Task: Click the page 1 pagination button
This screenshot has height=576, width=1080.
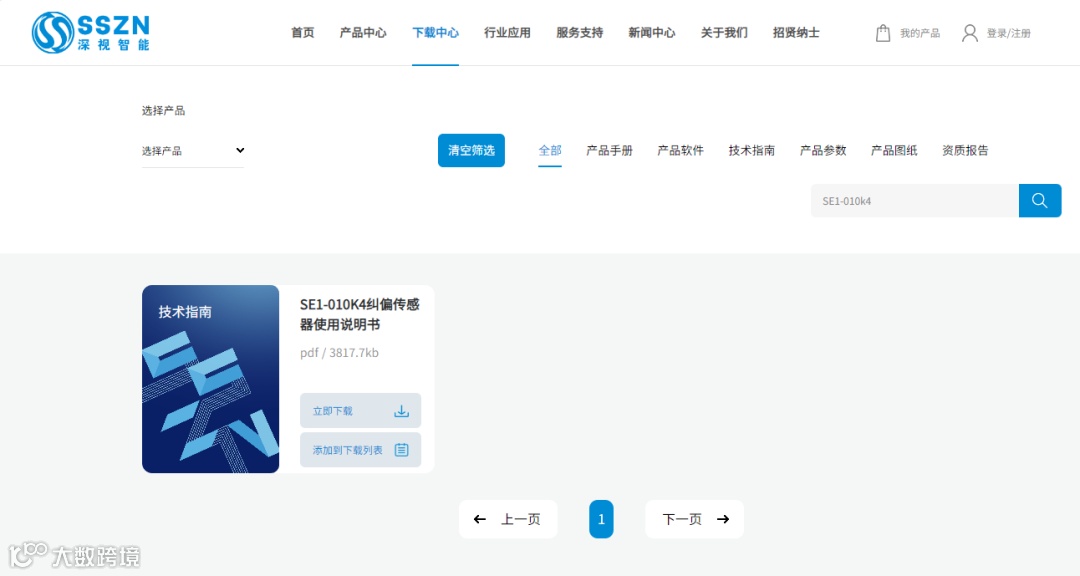Action: (601, 519)
